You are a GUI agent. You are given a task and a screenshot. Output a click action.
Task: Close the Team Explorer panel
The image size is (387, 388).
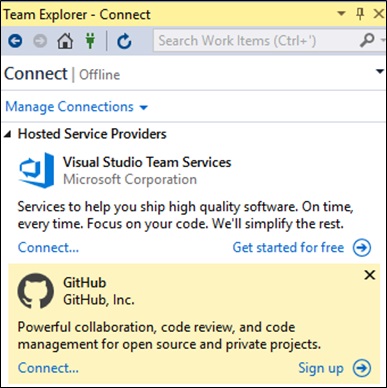(x=379, y=14)
